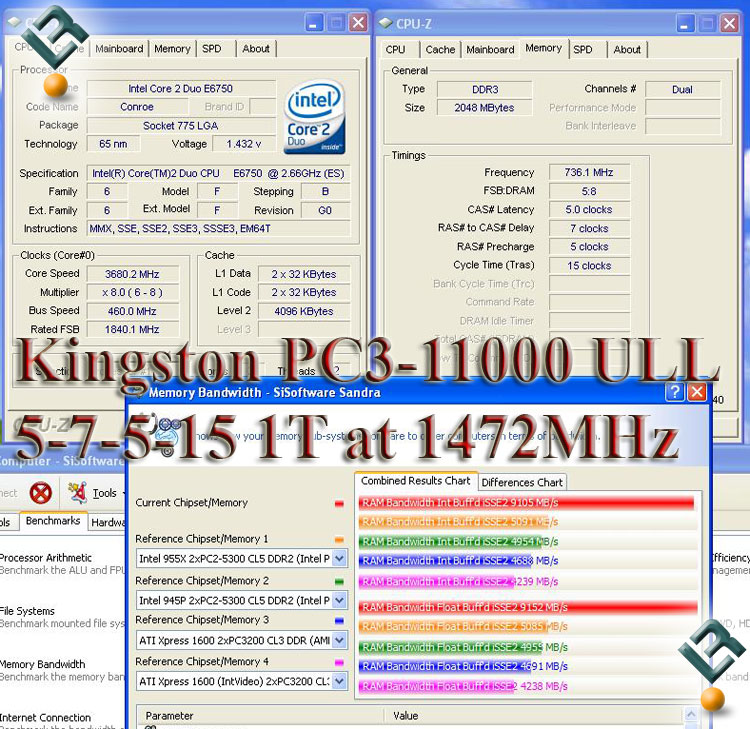Expand Reference Chipset/Memory 4 dropdown
Viewport: 750px width, 729px height.
[339, 681]
